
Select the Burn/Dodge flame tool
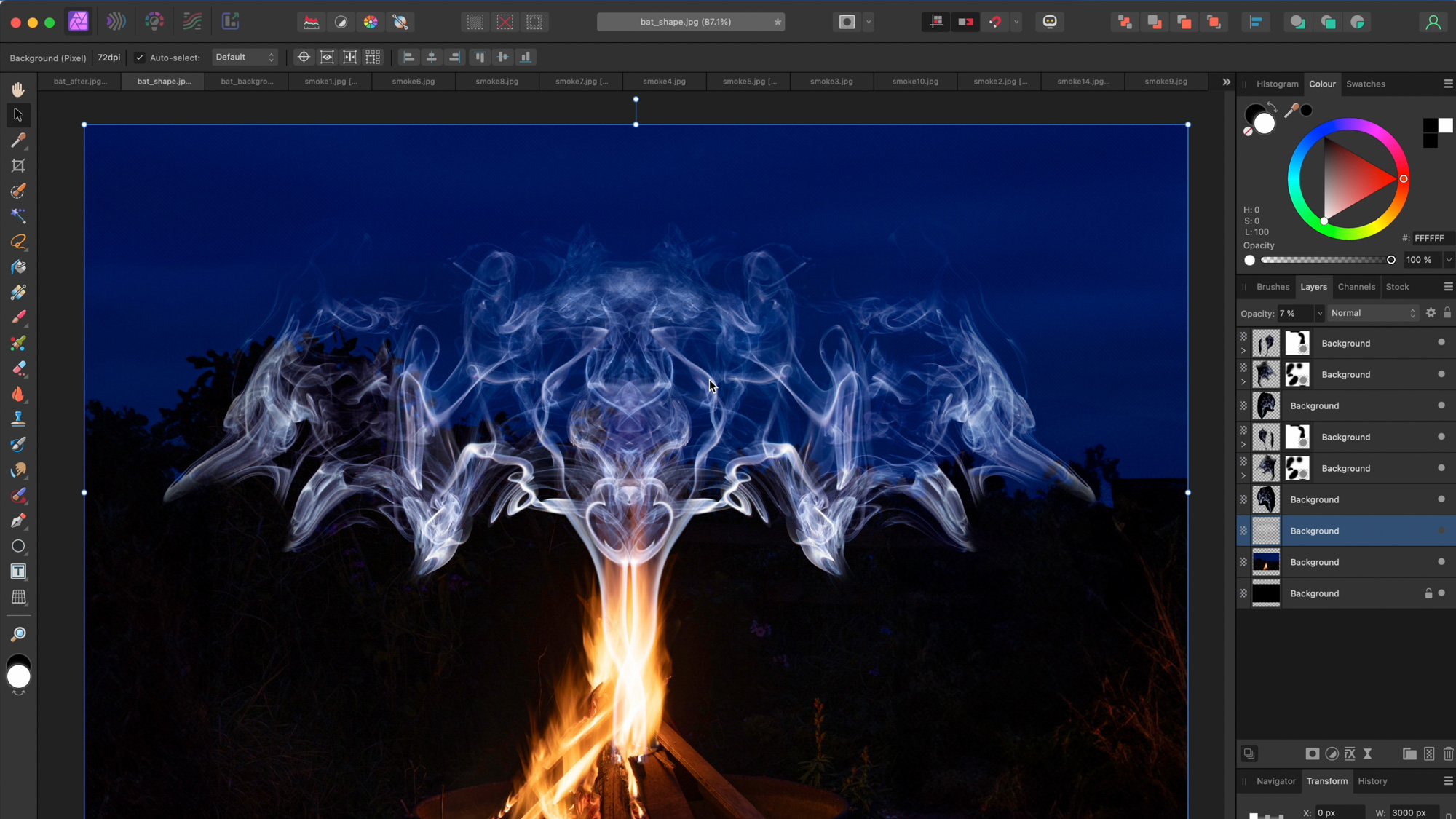(x=18, y=394)
